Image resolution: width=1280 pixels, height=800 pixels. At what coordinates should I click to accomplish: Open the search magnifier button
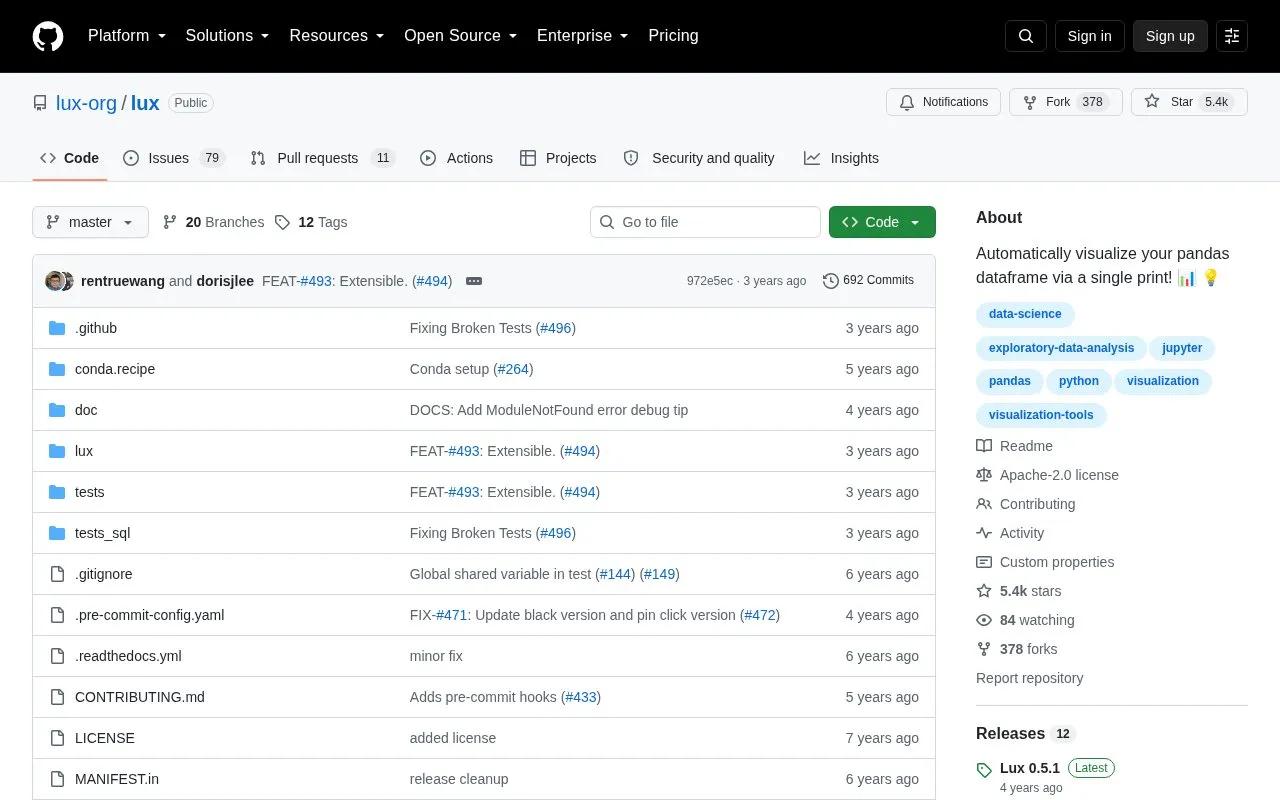[1026, 36]
